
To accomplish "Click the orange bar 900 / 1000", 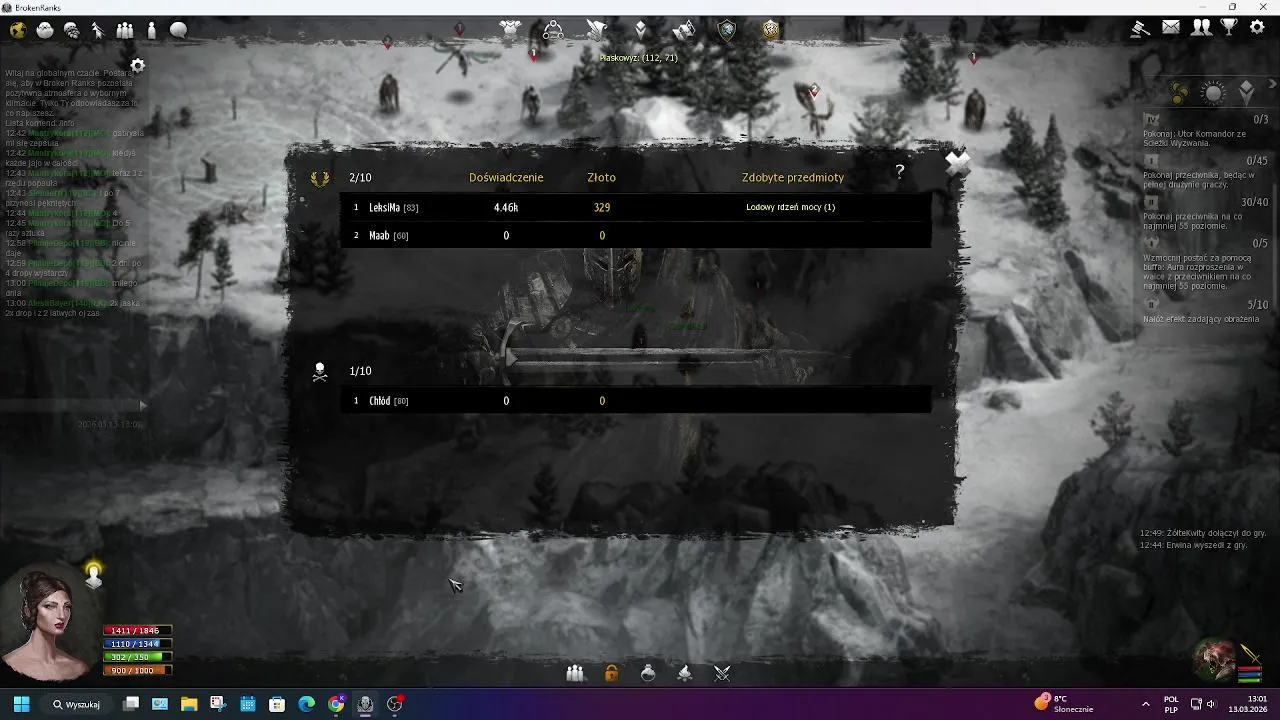I will (138, 670).
